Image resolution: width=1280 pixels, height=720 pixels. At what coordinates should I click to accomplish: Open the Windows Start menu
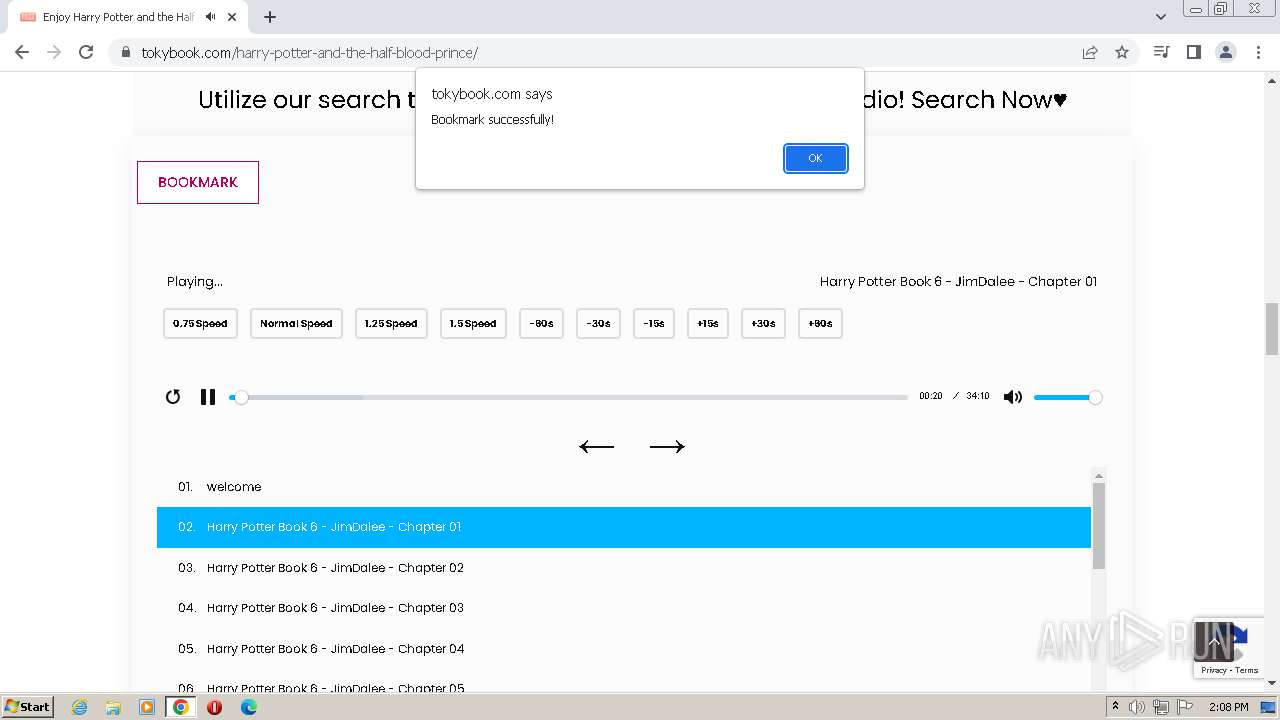point(27,706)
